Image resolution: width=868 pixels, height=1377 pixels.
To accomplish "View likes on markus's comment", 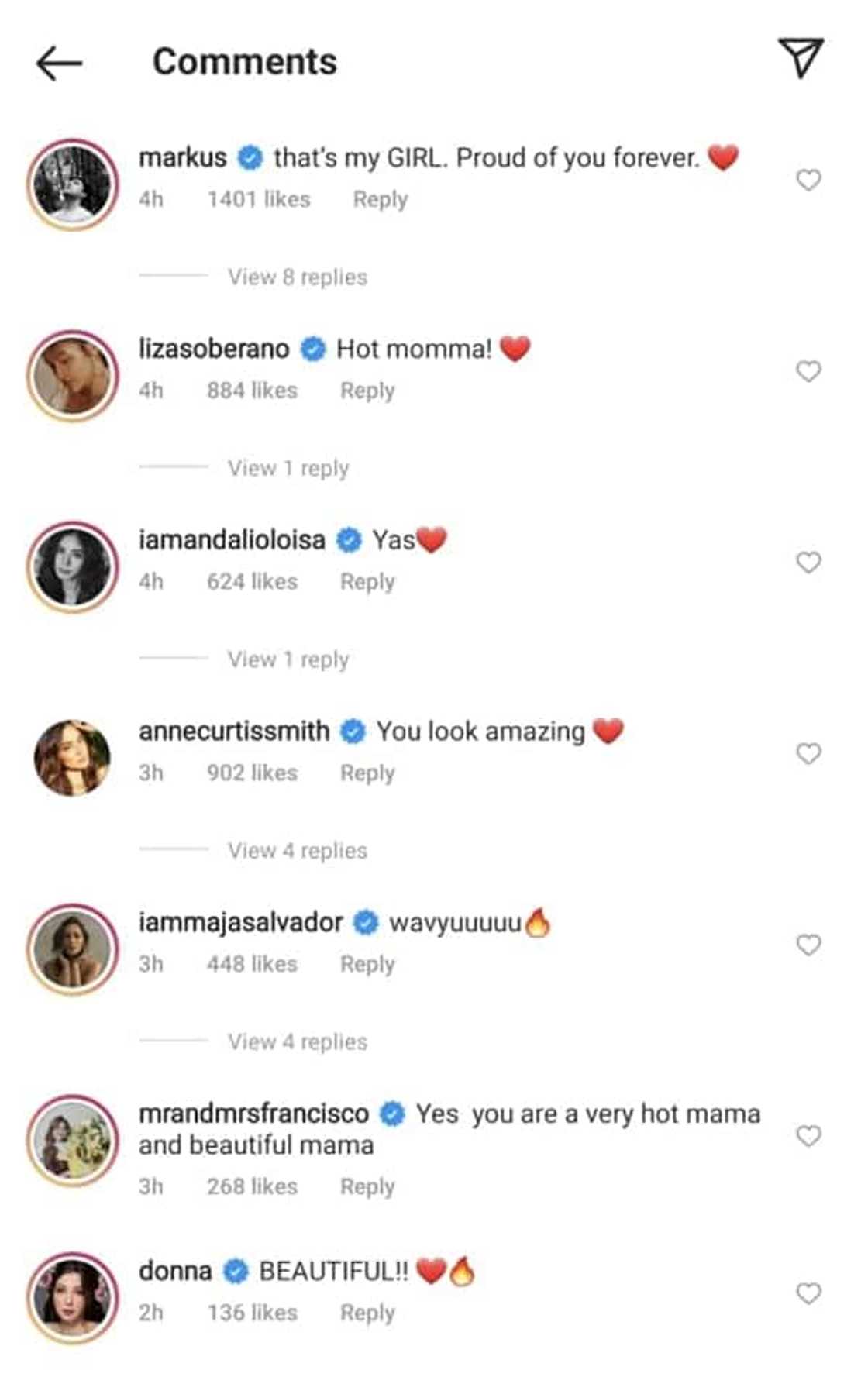I will (258, 200).
